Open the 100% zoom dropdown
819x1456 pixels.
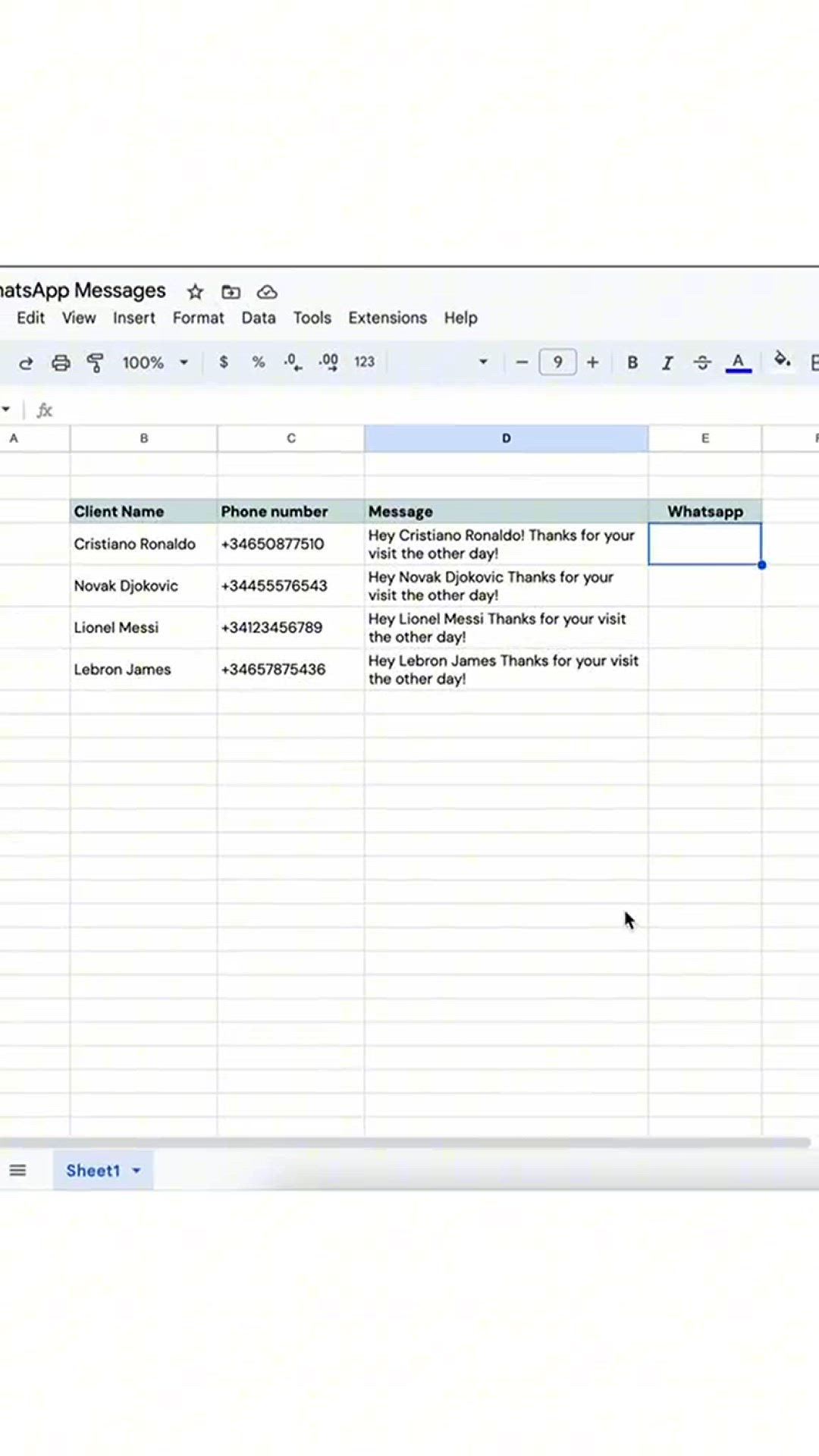click(155, 362)
